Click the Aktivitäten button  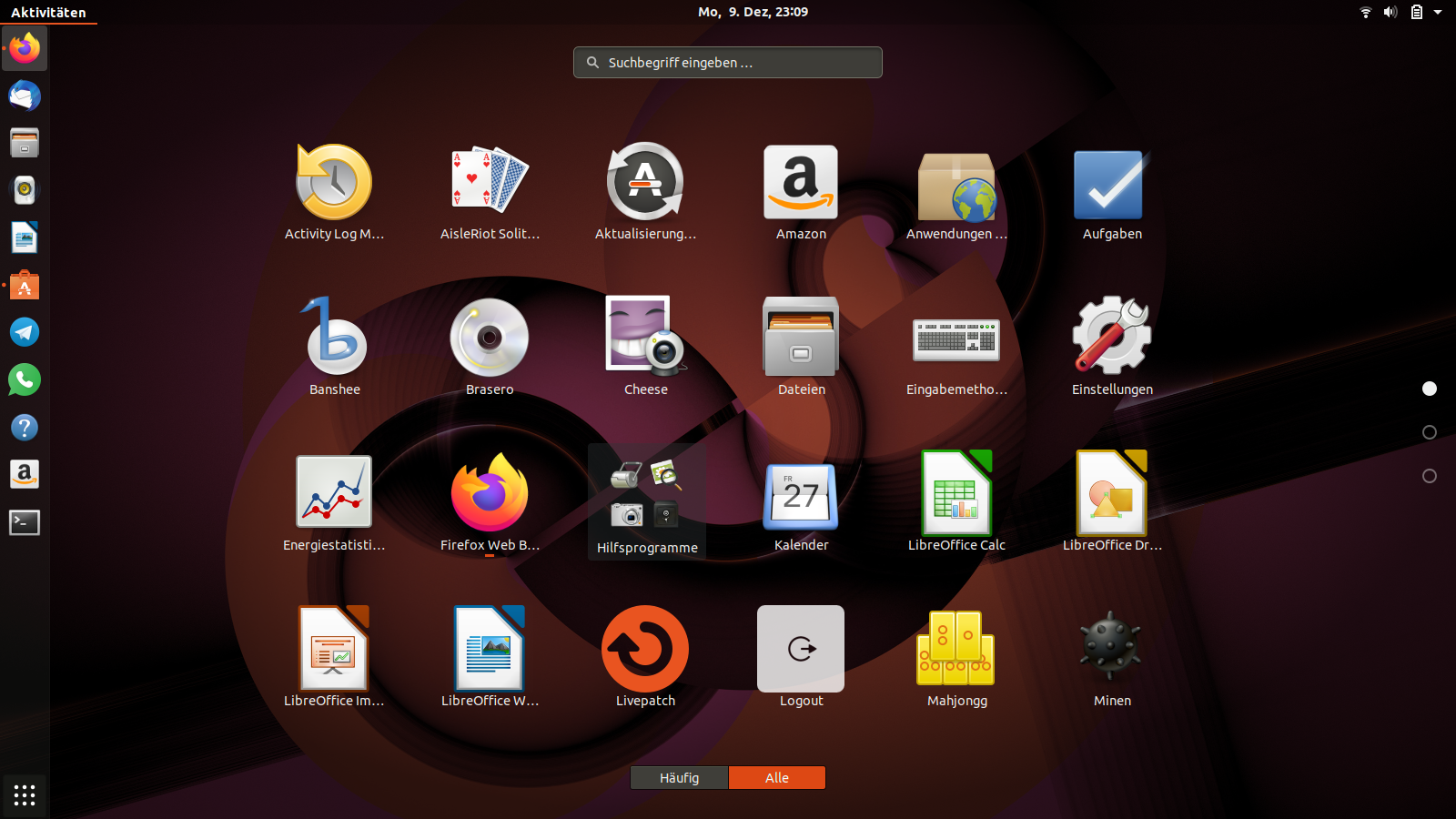click(48, 12)
